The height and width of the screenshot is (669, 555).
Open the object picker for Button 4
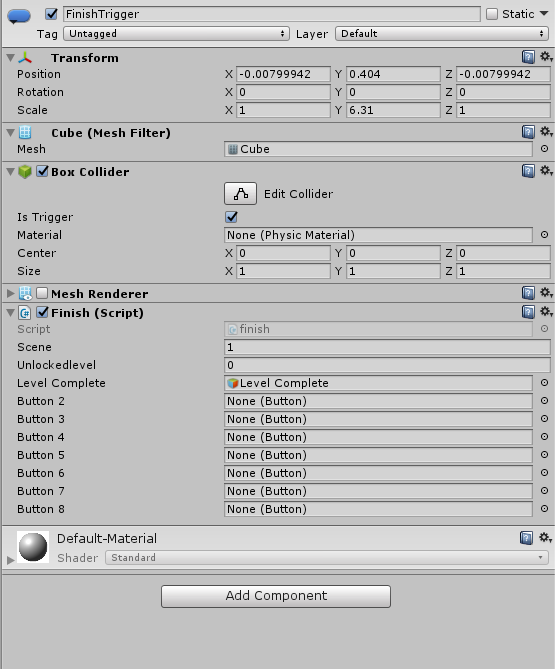point(544,437)
